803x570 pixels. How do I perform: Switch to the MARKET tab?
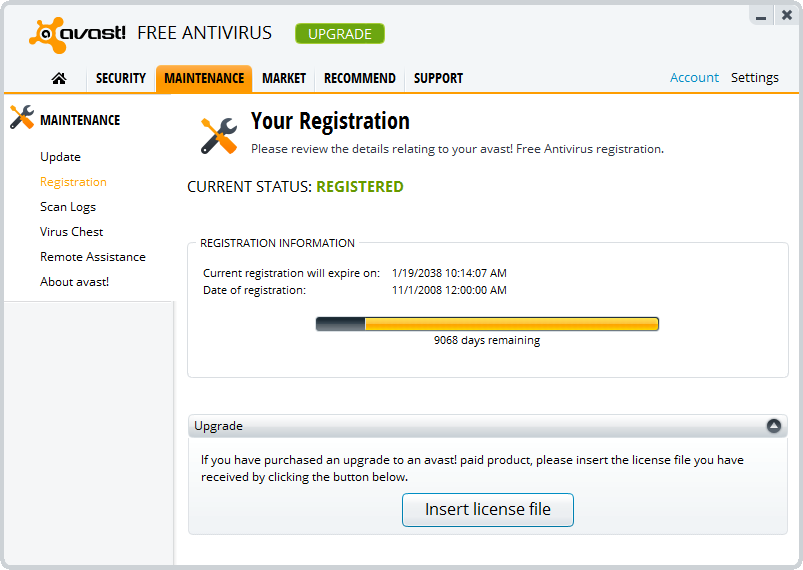pos(284,78)
